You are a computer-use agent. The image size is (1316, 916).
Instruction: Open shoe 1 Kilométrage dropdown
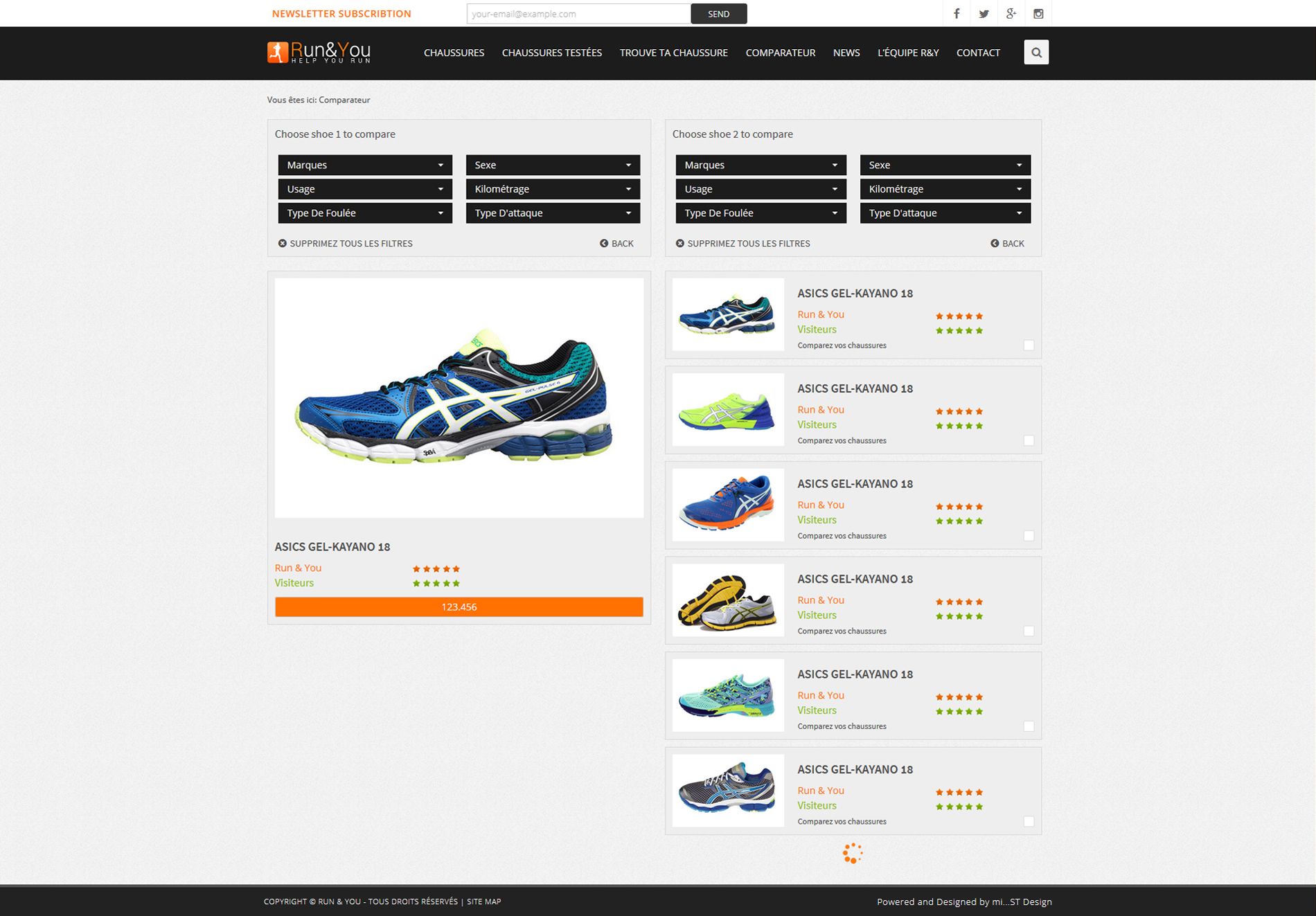tap(553, 189)
